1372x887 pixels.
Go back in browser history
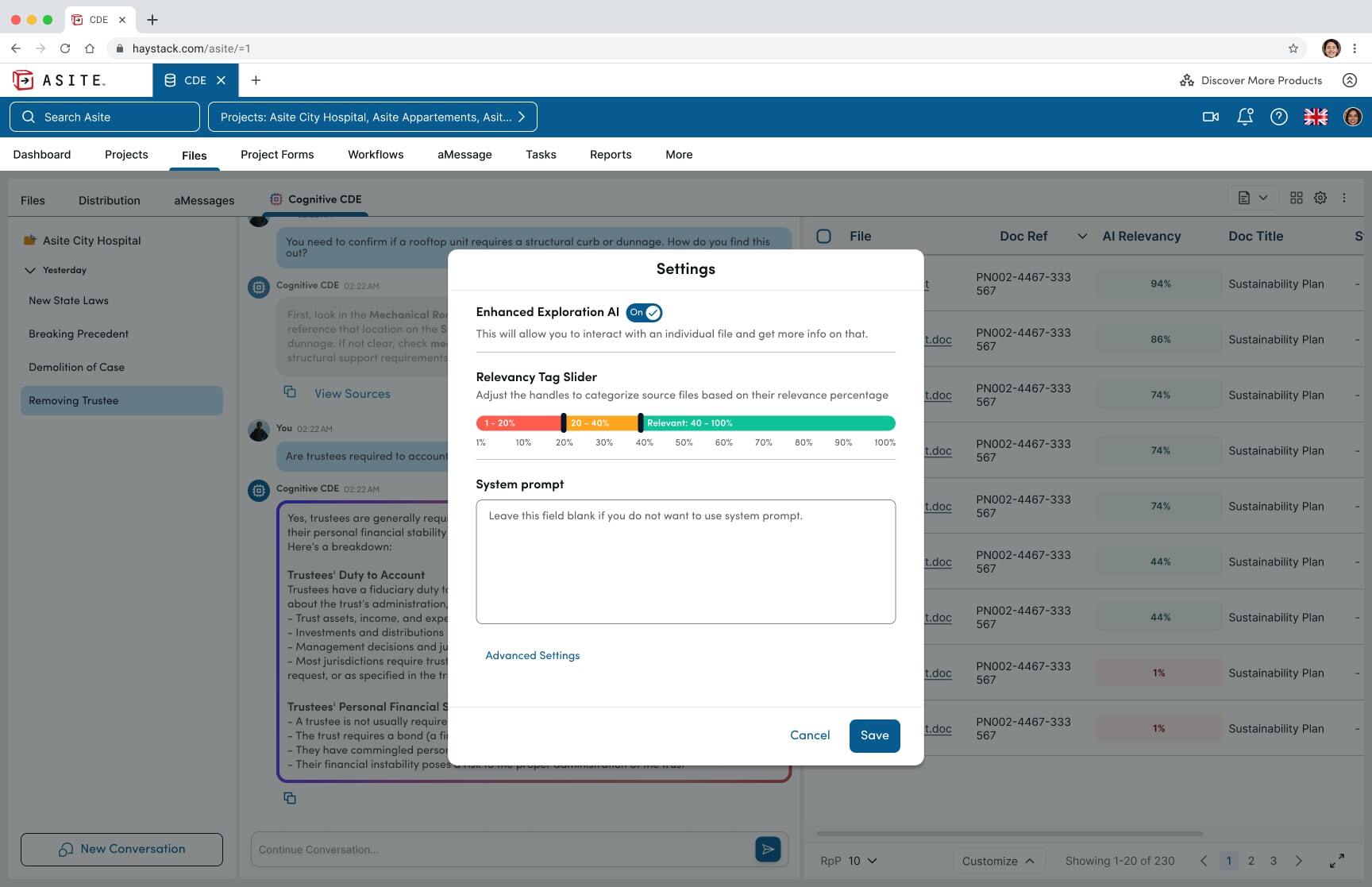(16, 48)
